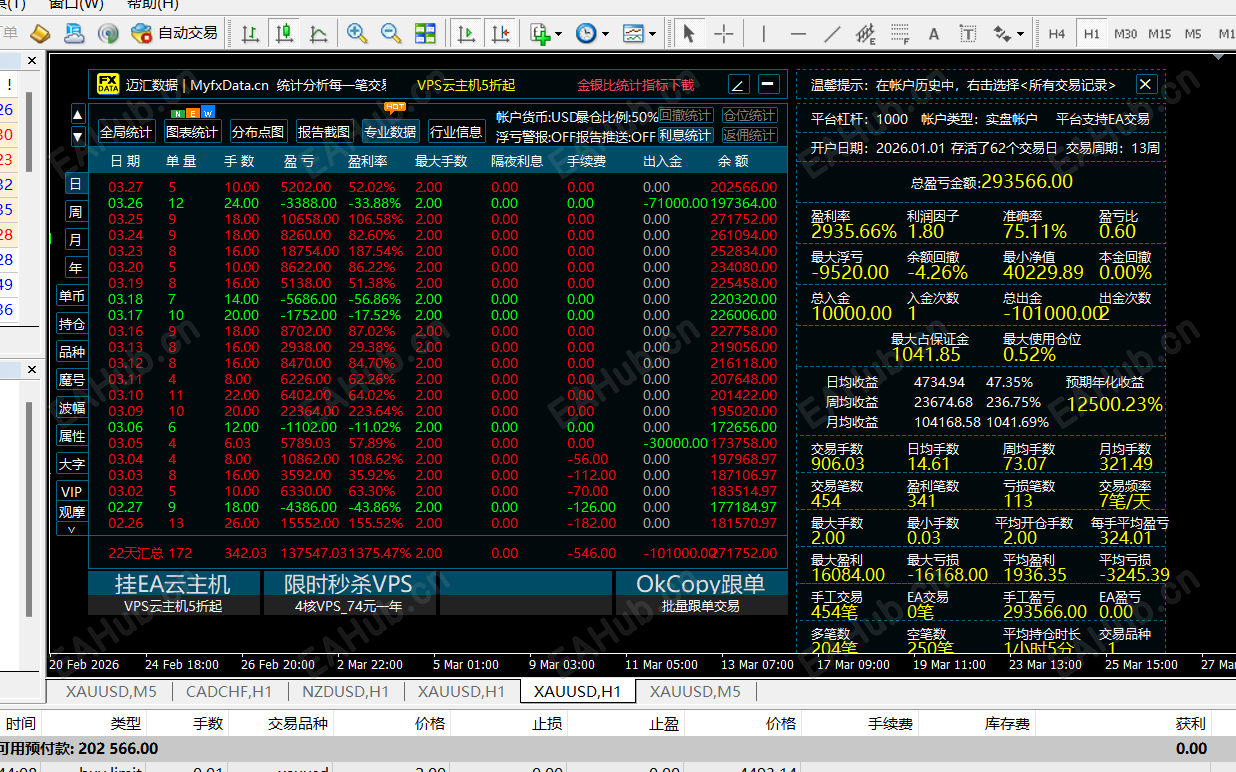
Task: Open the 分布点图 tab
Action: 258,131
